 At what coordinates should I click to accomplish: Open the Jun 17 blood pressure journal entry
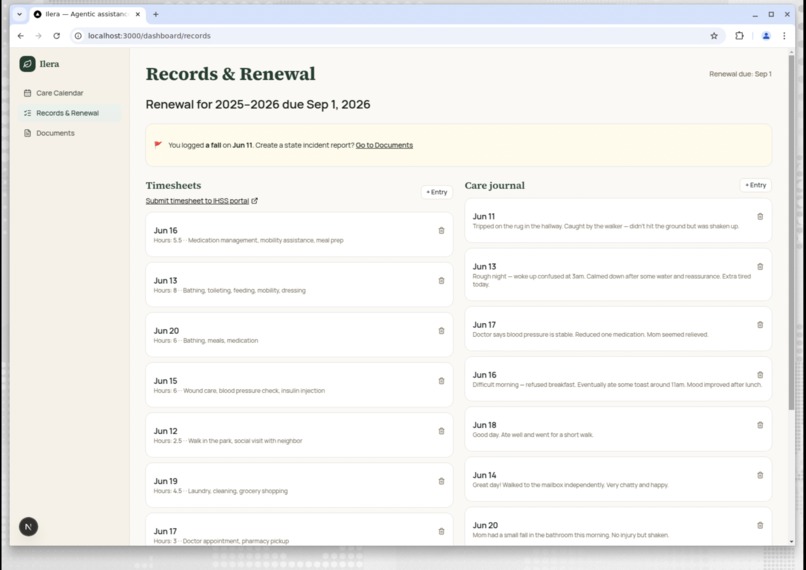[618, 329]
